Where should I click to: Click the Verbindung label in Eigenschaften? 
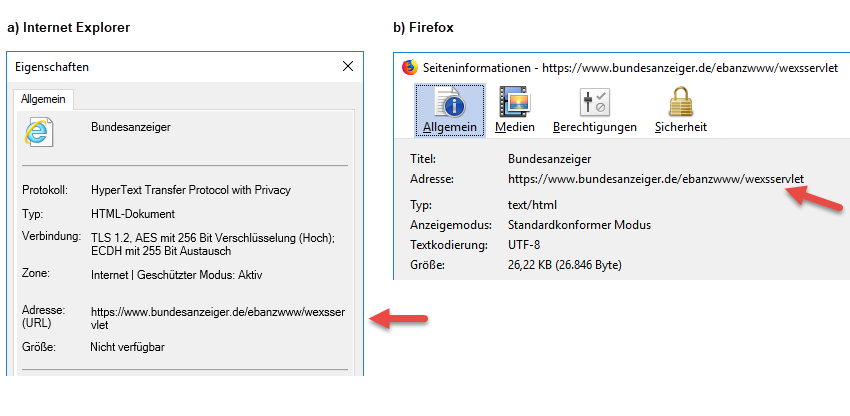click(51, 236)
